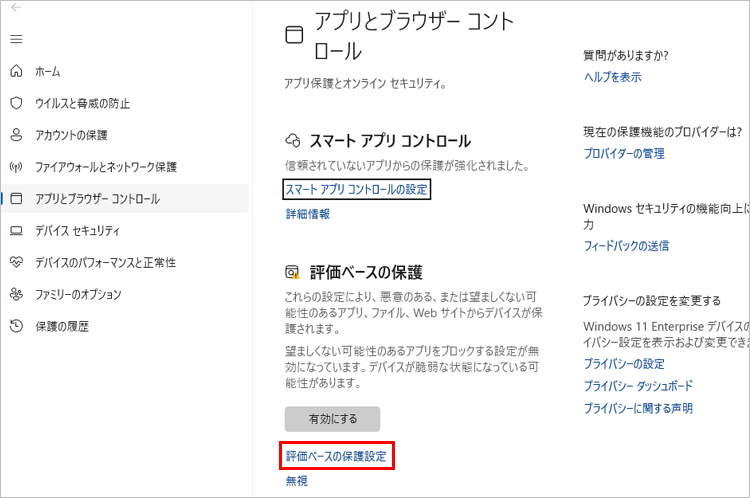Open ファミリーのオプション menu item
This screenshot has height=498, width=750.
click(78, 295)
